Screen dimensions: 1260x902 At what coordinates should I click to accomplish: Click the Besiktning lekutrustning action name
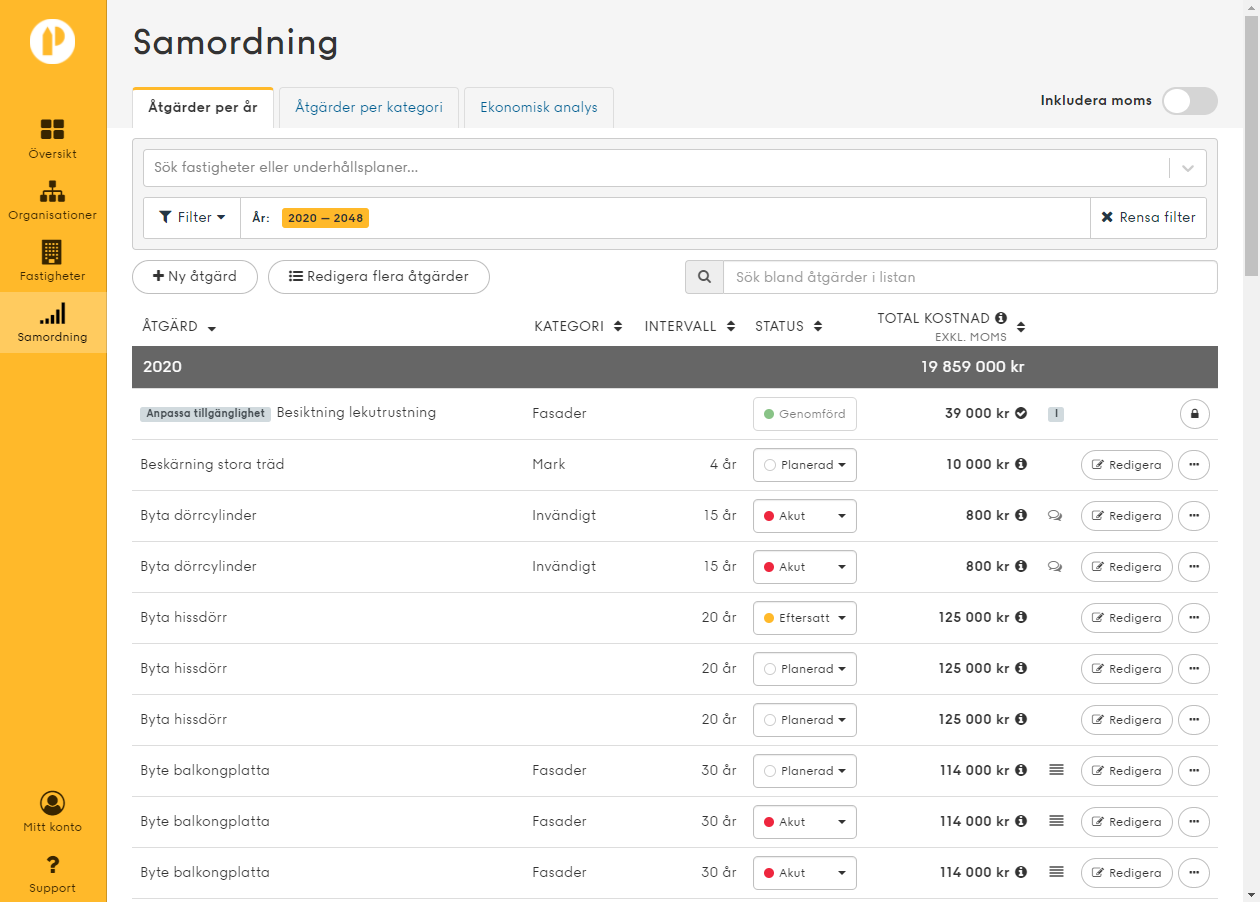click(356, 412)
